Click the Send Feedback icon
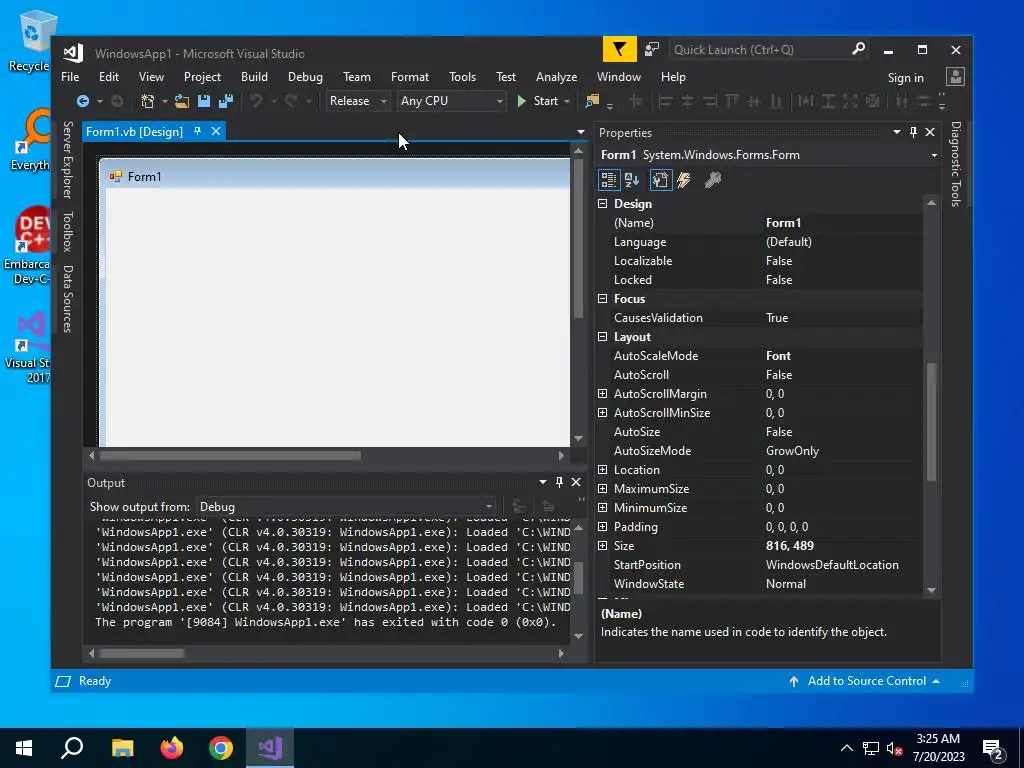1024x768 pixels. pyautogui.click(x=652, y=50)
